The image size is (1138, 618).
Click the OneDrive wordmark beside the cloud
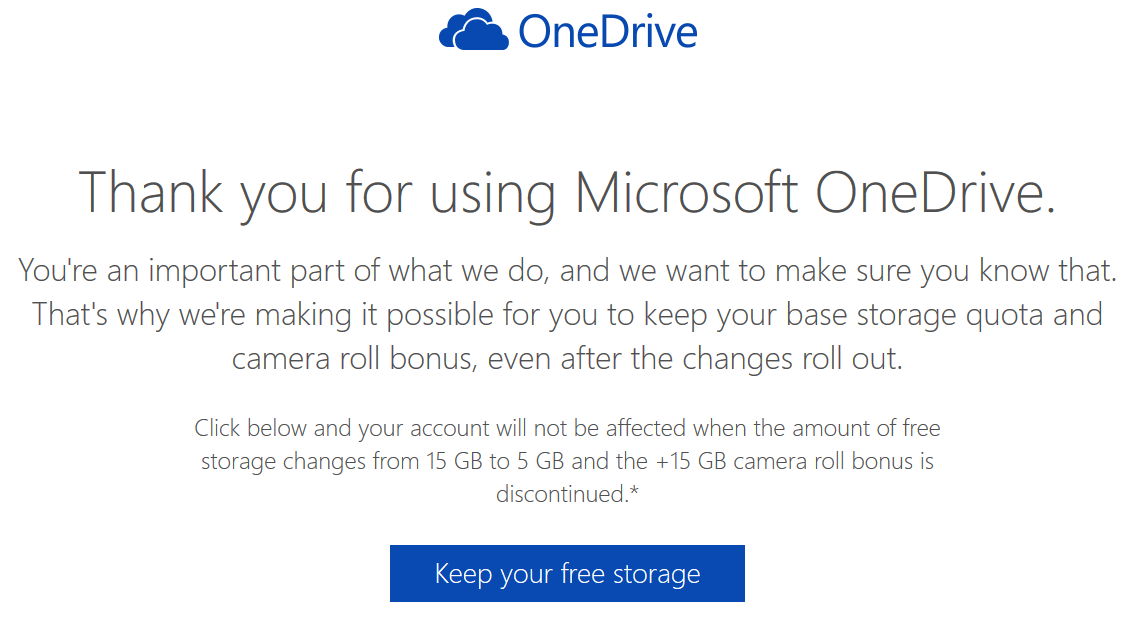(608, 32)
